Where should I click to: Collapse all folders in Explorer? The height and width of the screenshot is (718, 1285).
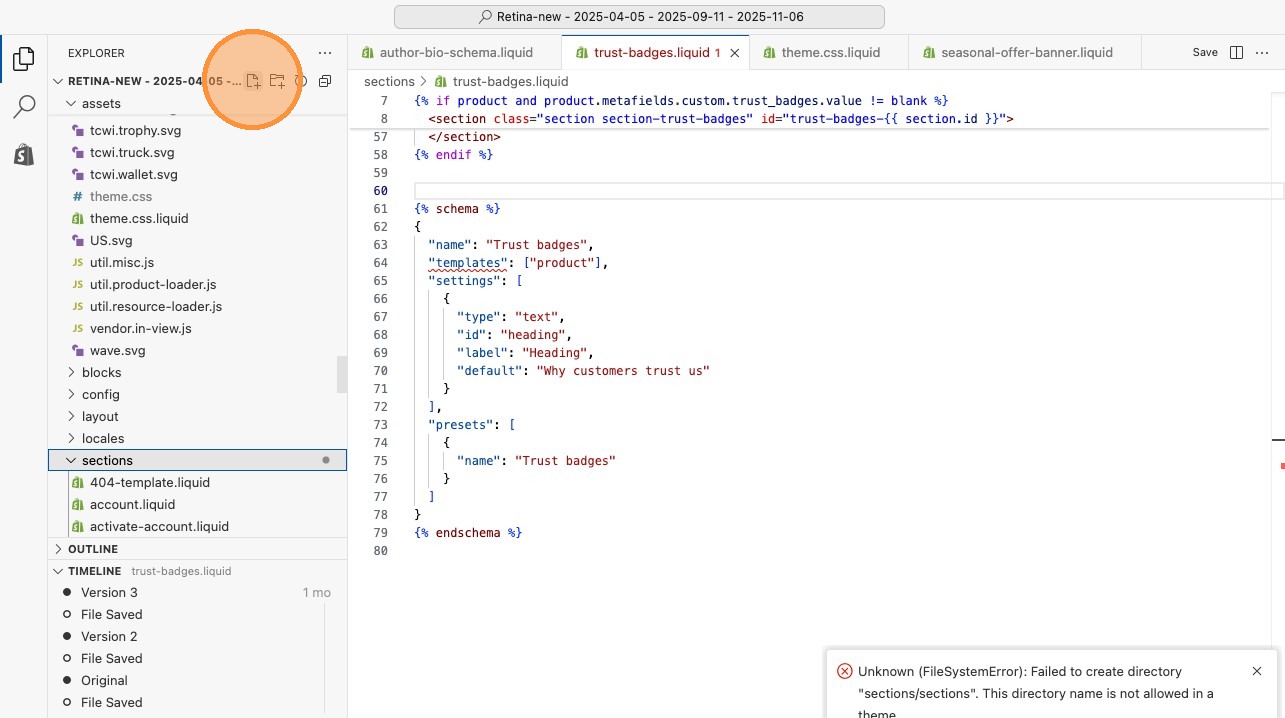pos(325,81)
